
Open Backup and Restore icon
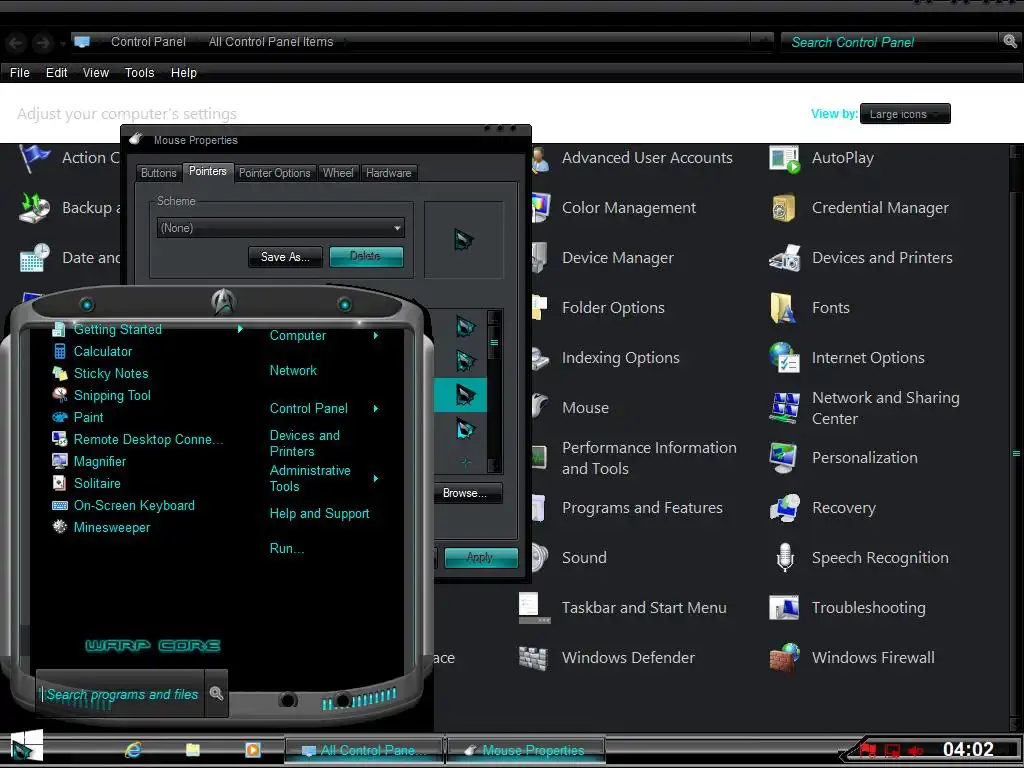(35, 208)
